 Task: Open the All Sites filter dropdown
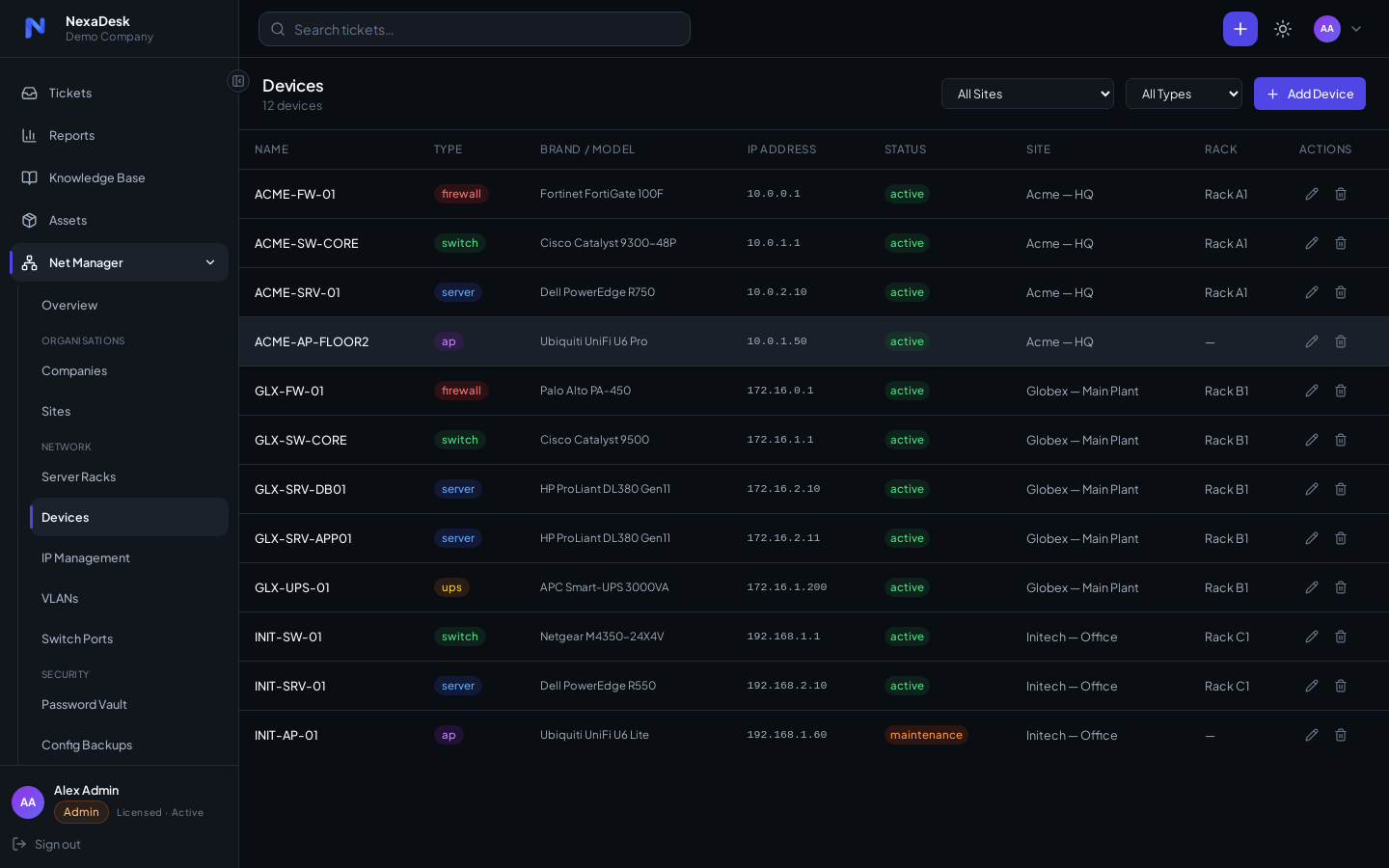tap(1027, 94)
